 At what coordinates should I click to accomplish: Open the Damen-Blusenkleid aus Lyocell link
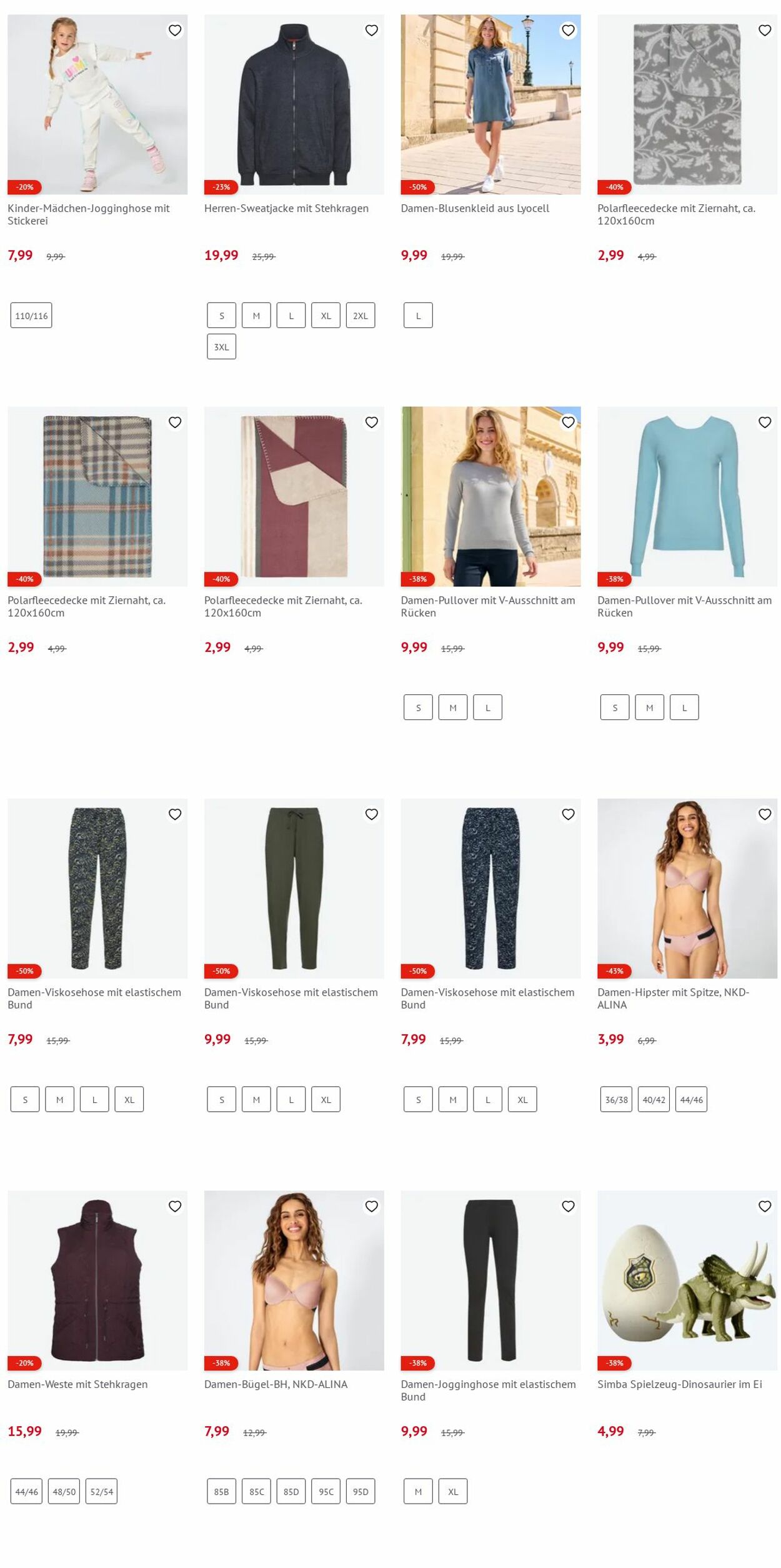475,208
